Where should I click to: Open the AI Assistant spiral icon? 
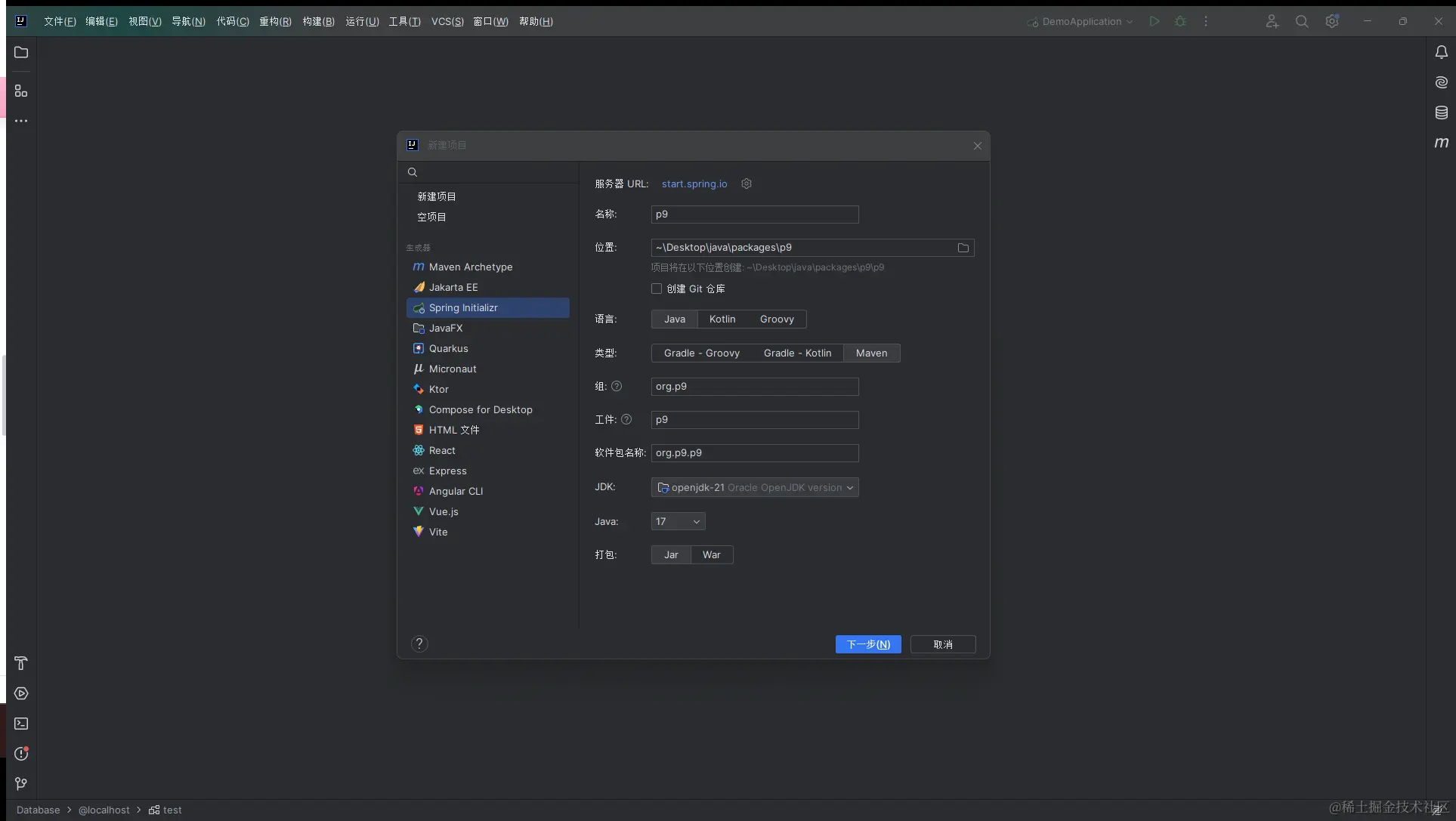(x=1442, y=82)
